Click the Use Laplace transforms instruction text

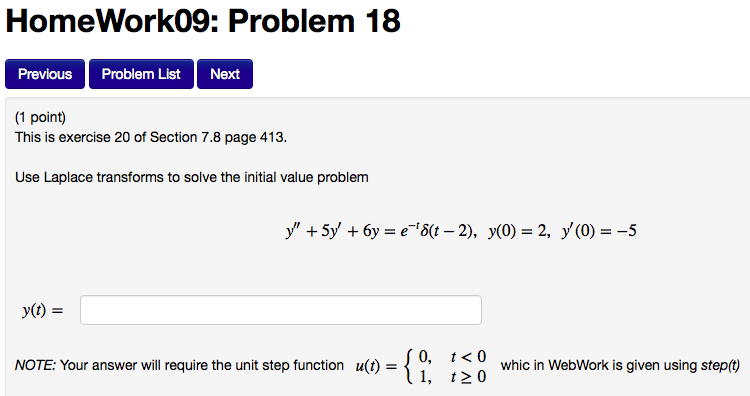click(191, 177)
